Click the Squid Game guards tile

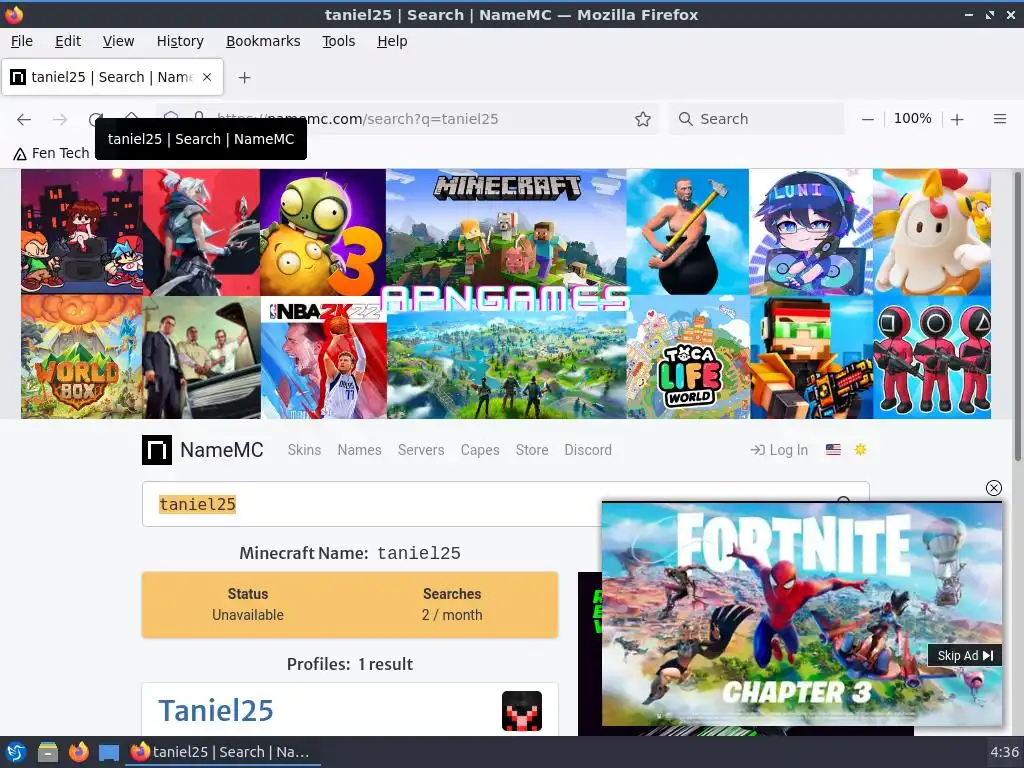[932, 357]
